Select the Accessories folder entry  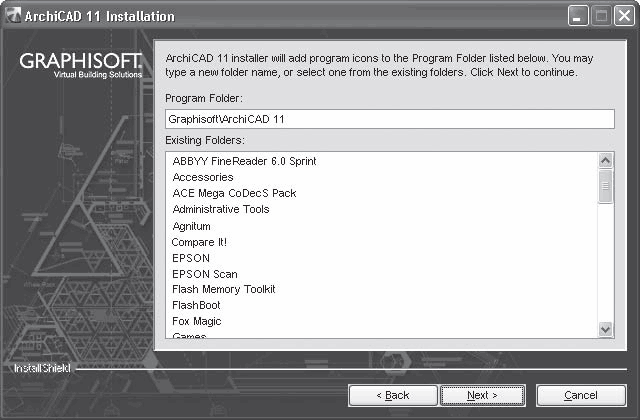[x=203, y=177]
